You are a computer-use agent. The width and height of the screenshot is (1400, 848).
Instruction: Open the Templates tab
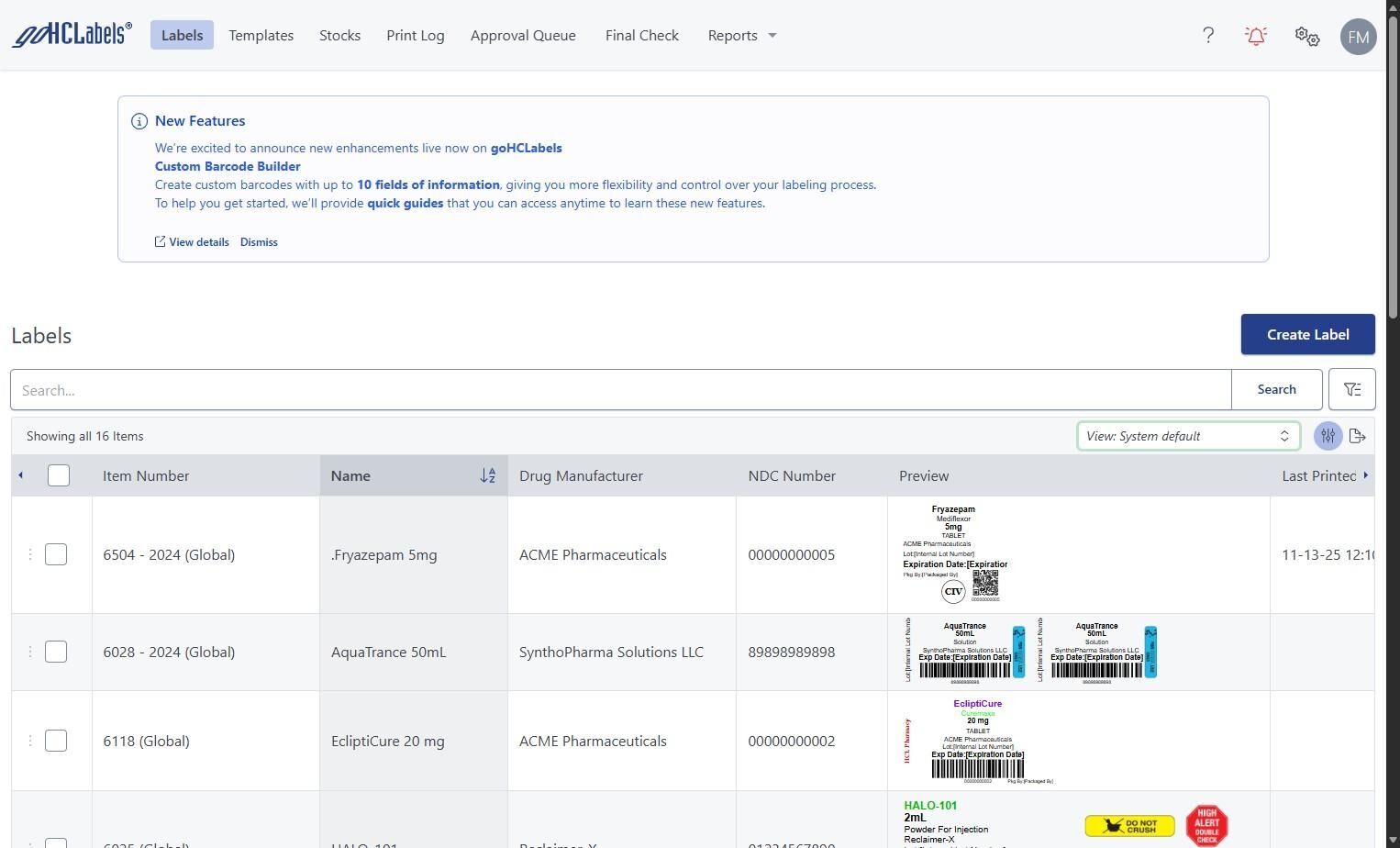click(261, 35)
